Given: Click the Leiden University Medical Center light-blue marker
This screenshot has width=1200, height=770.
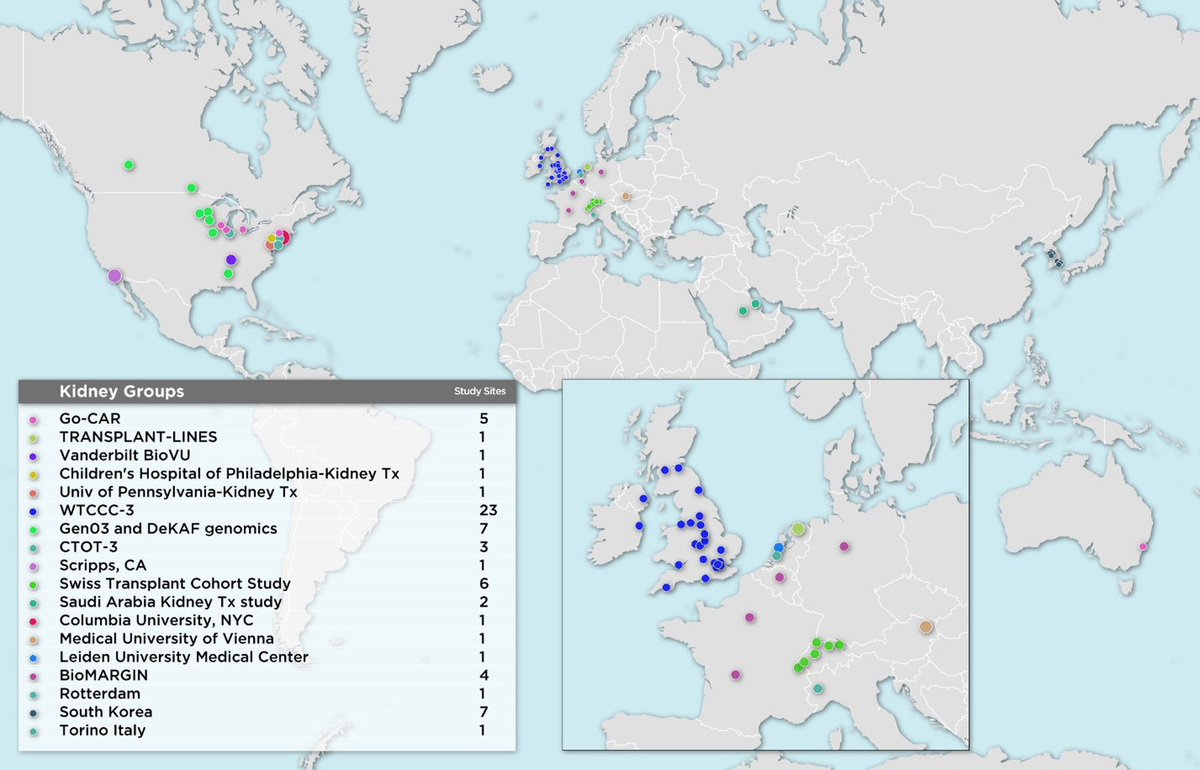Looking at the screenshot, I should pos(779,547).
